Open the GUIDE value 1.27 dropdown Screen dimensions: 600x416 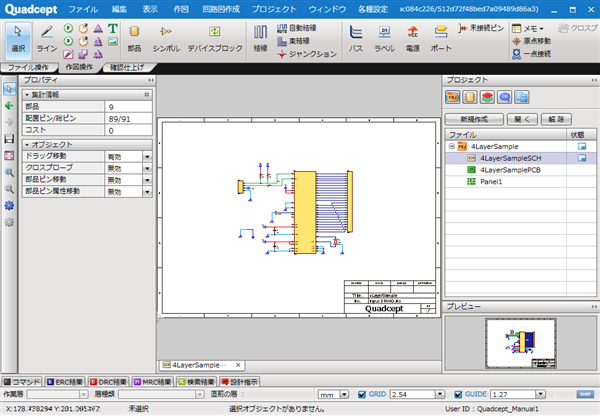540,394
